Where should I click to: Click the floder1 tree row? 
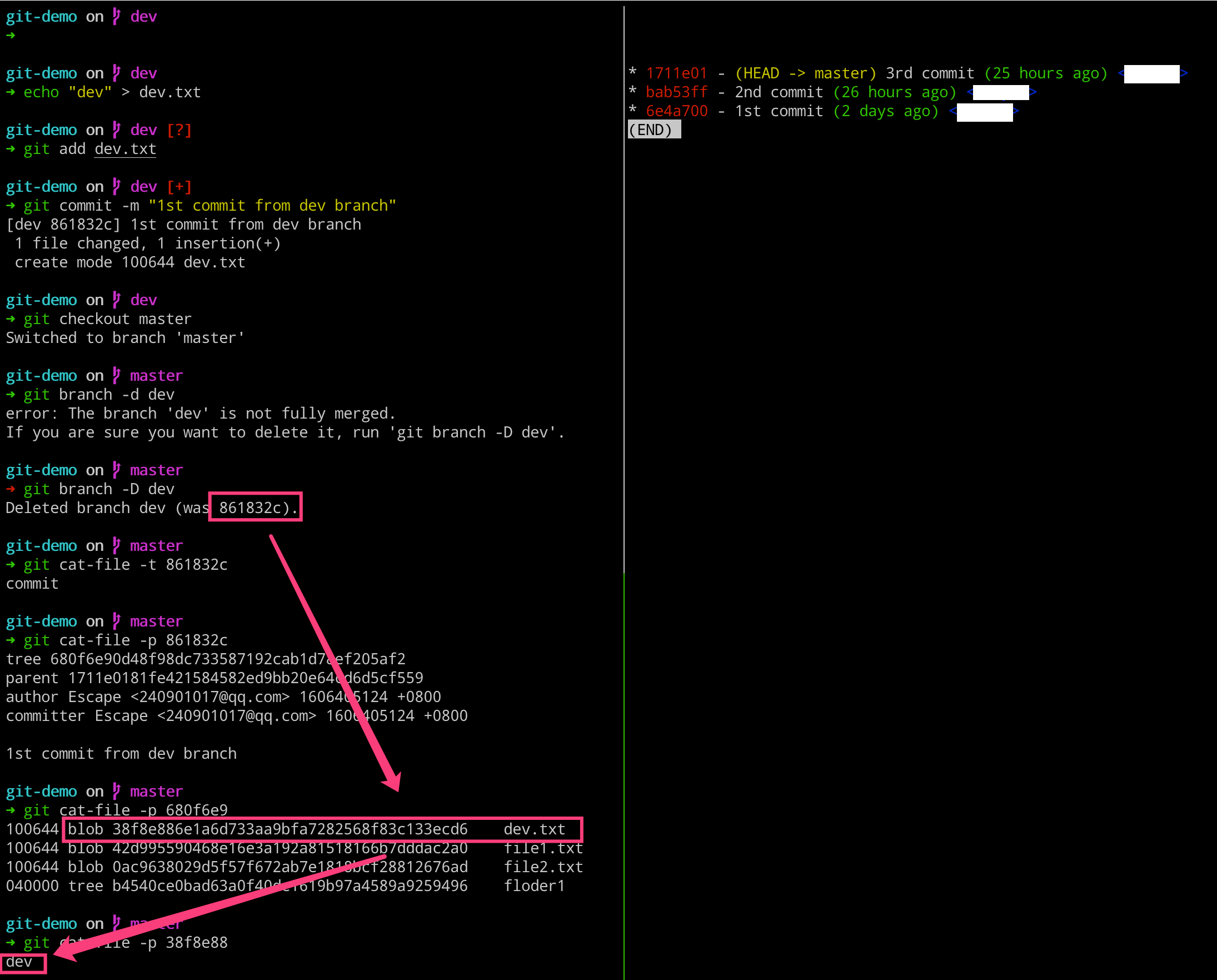[x=285, y=886]
